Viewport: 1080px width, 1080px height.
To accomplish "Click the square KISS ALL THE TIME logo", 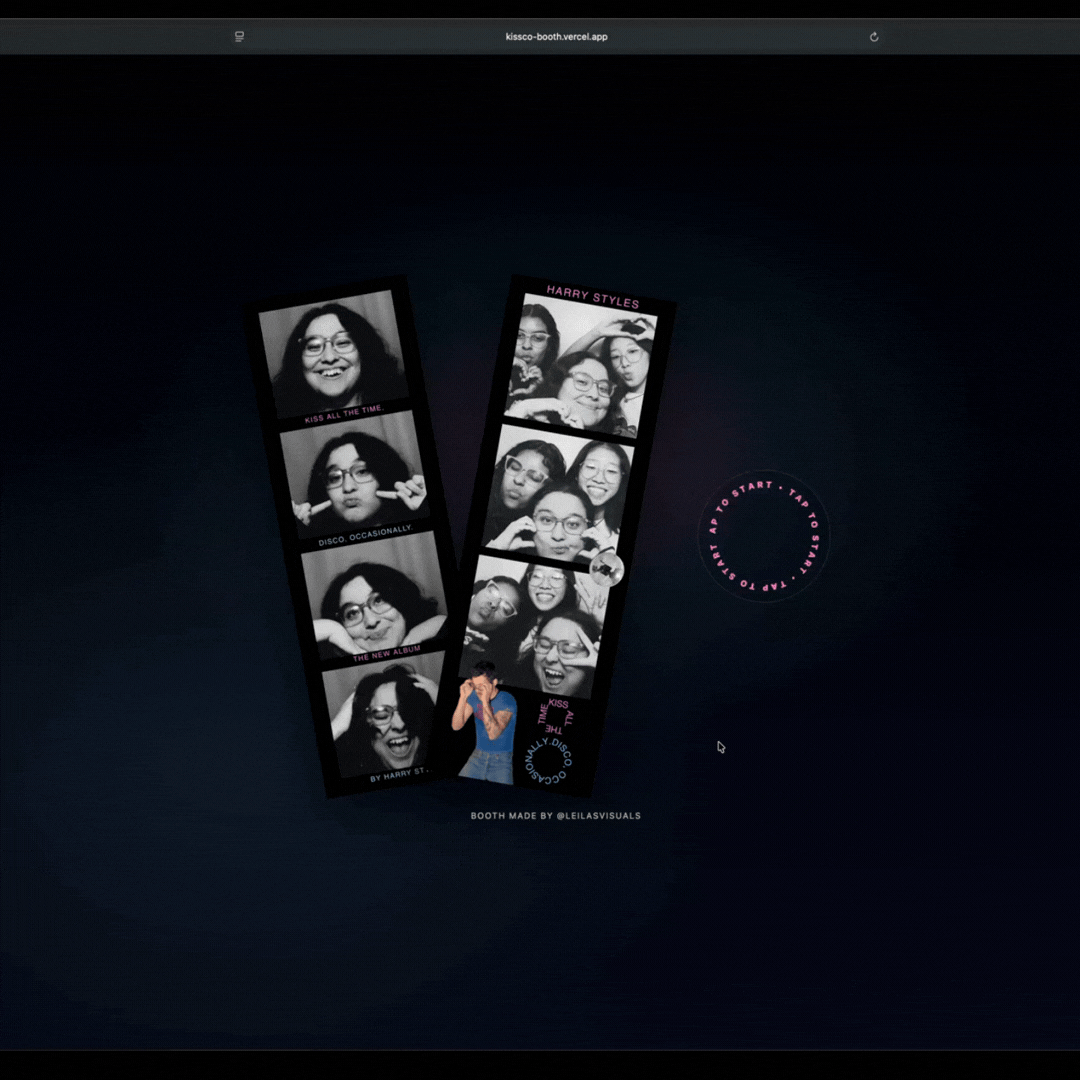I will [555, 716].
